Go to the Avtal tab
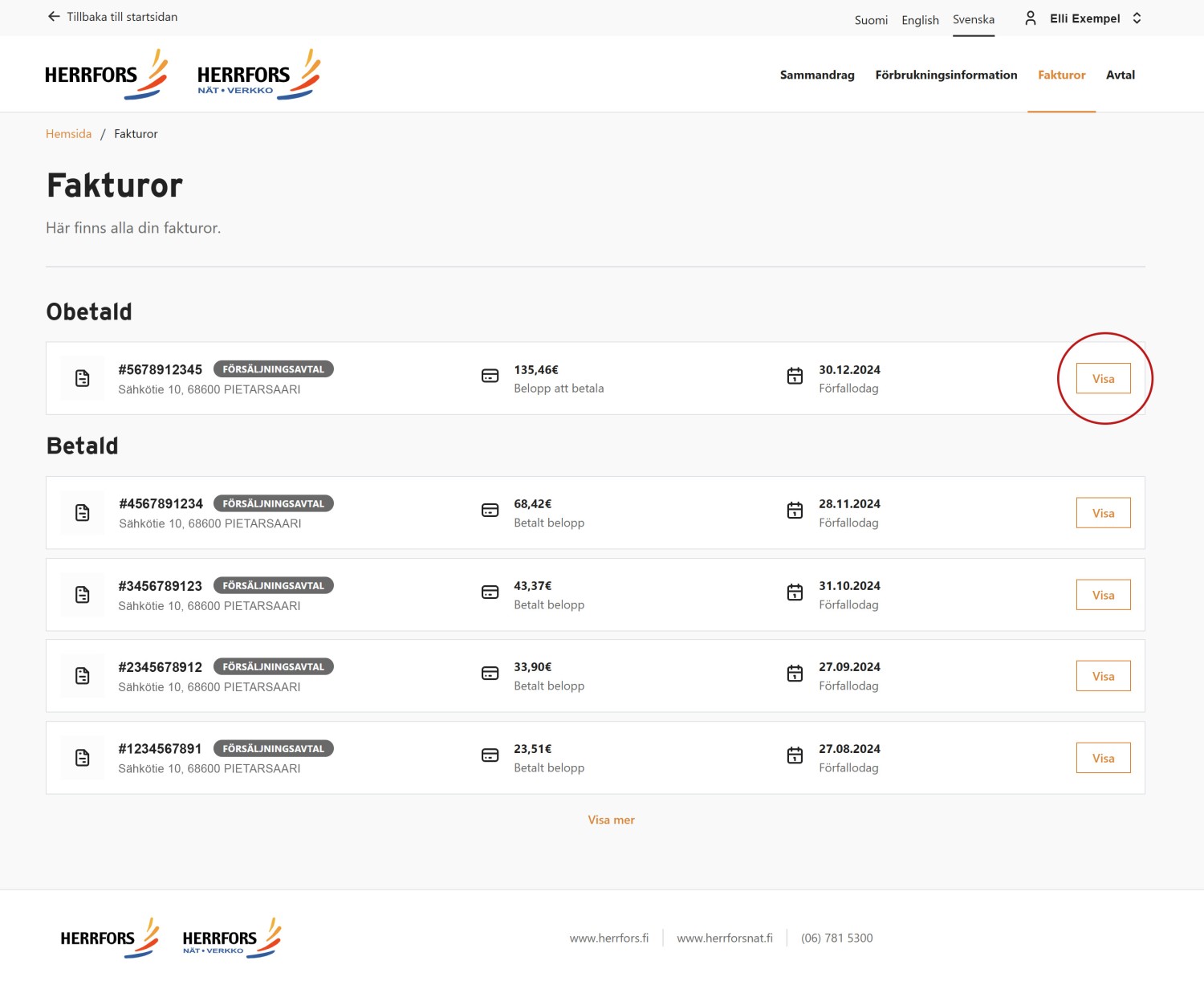 click(x=1120, y=75)
